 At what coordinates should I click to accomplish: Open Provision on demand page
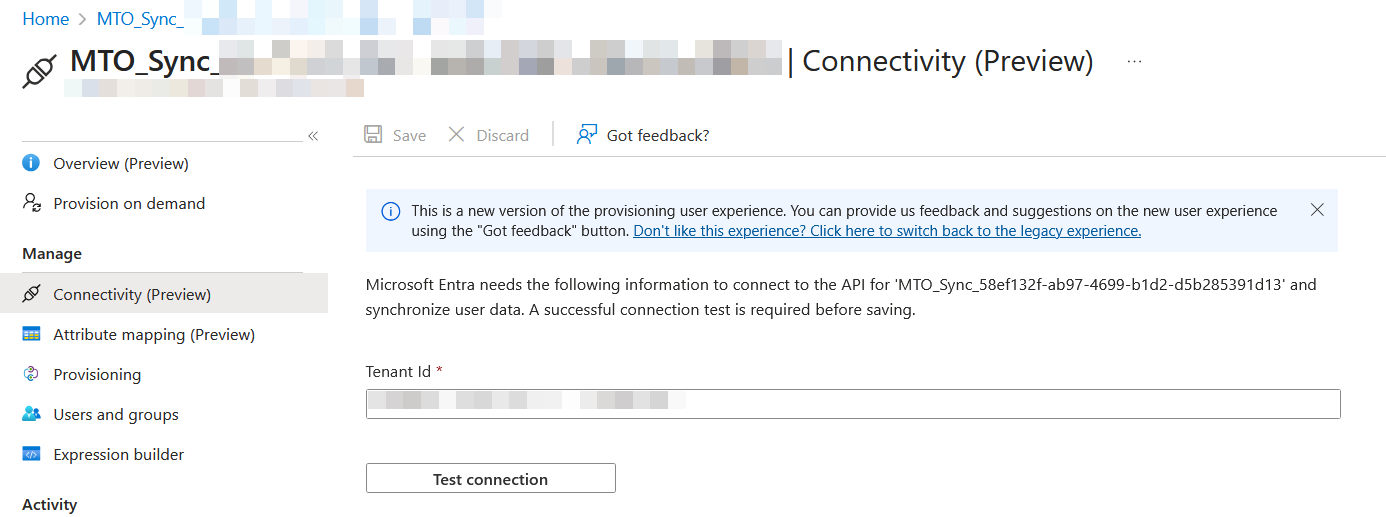point(129,203)
